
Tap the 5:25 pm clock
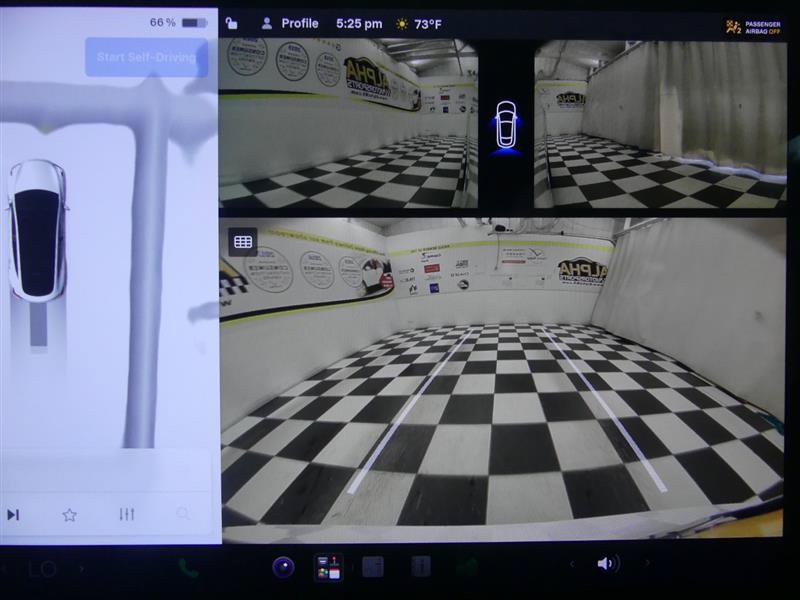[359, 24]
